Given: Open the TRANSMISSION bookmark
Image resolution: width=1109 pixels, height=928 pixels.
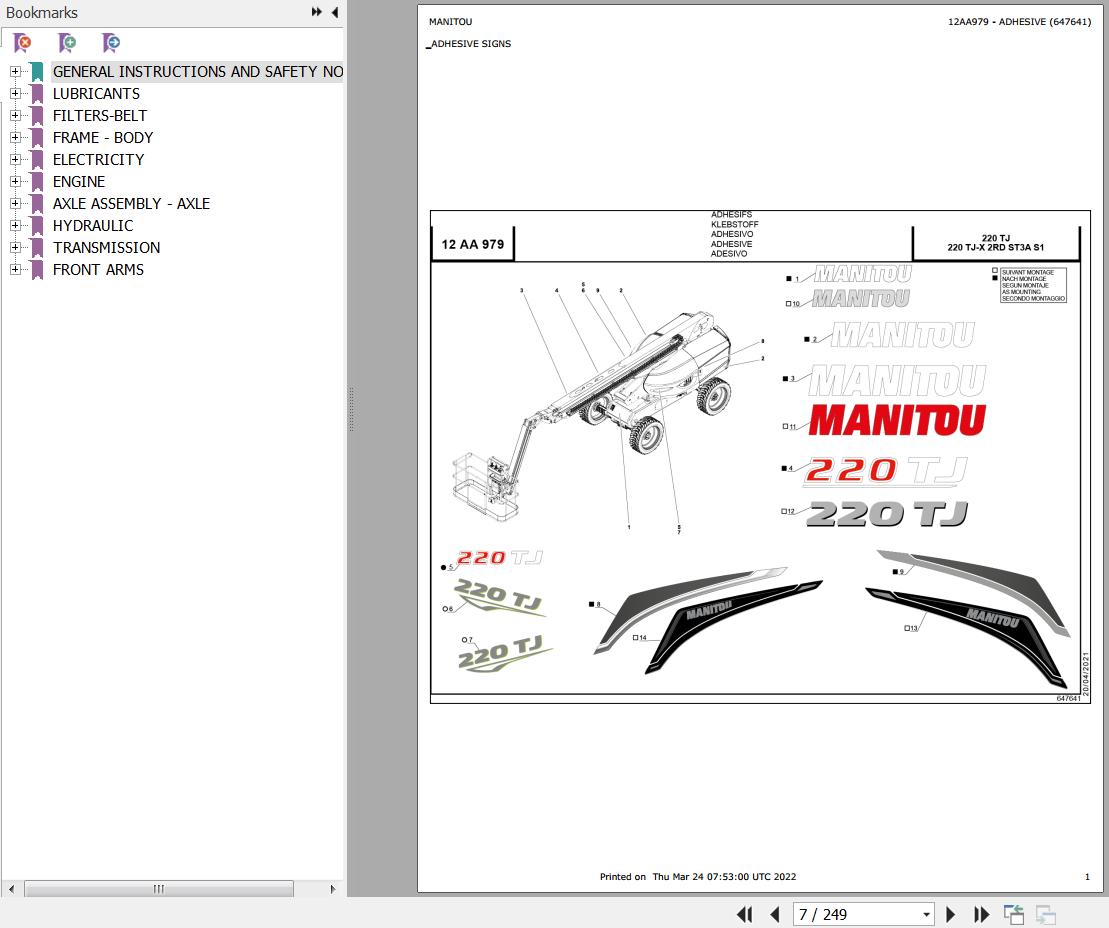Looking at the screenshot, I should [106, 248].
